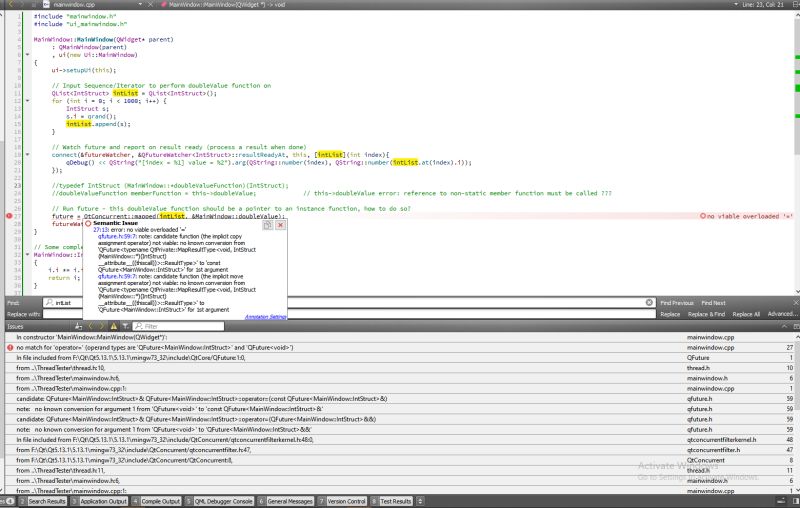Click Replace & Find
This screenshot has height=508, width=800.
click(706, 314)
